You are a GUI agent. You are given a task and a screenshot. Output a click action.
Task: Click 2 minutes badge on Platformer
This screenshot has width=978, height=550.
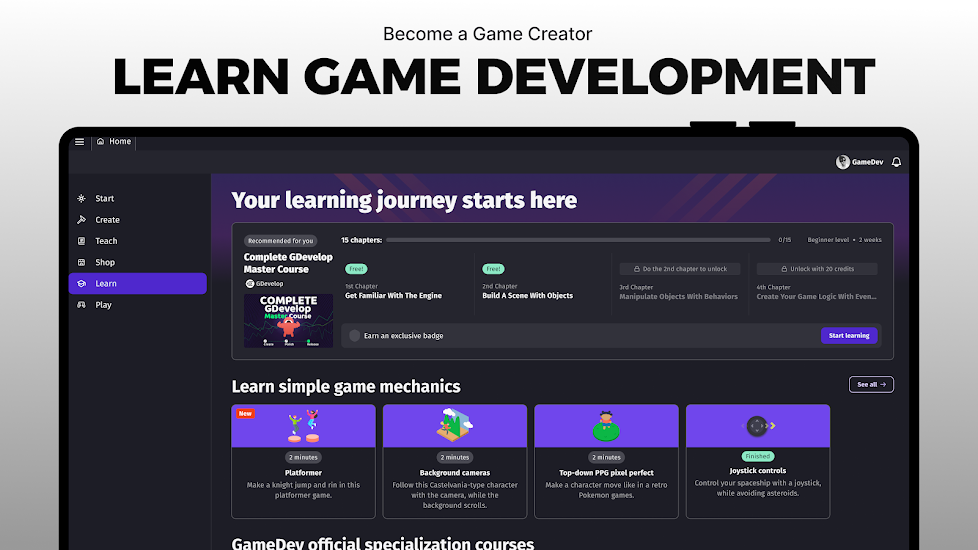(303, 457)
